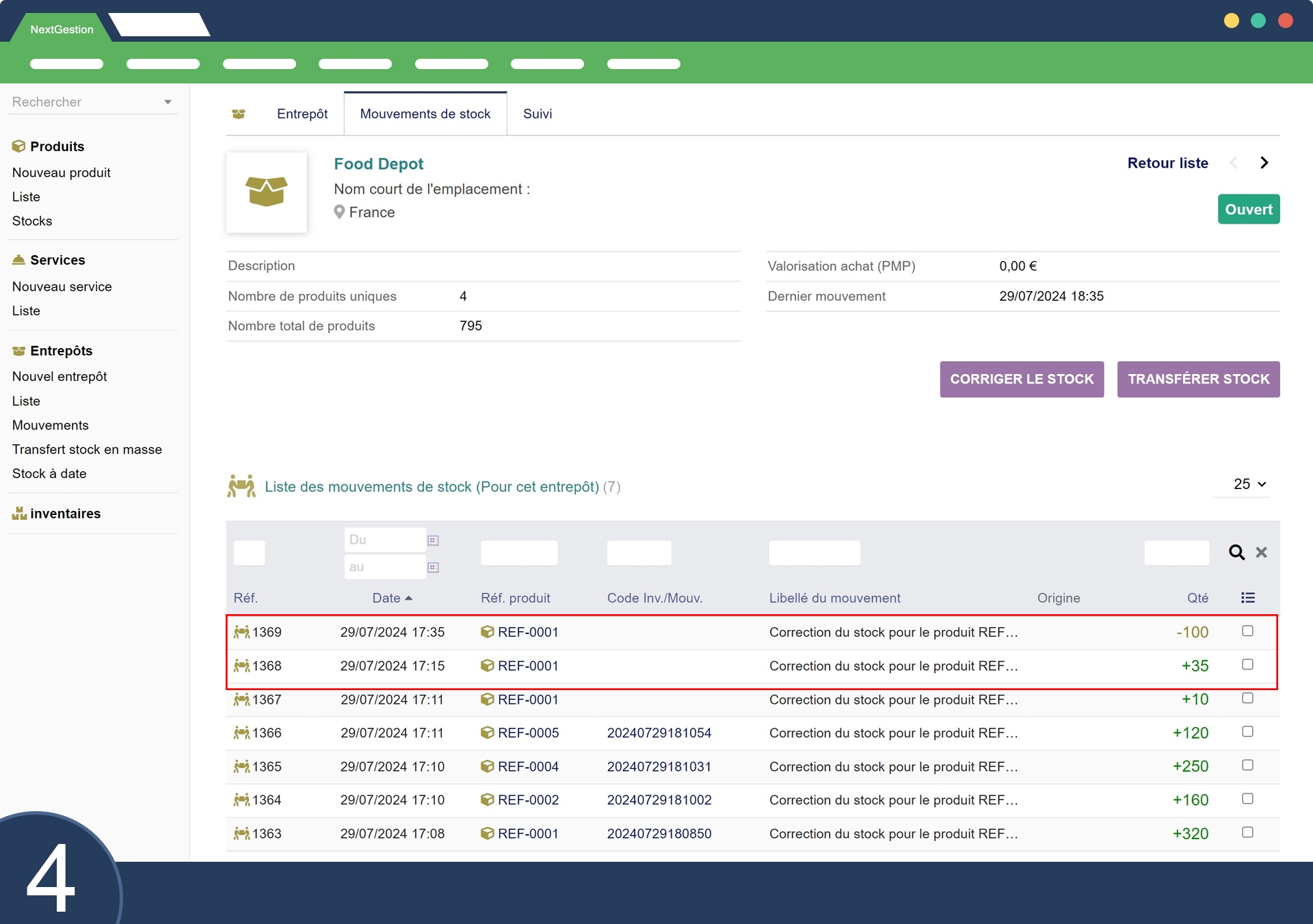Viewport: 1313px width, 924px height.
Task: Check the box for movement 1369
Action: coord(1247,631)
